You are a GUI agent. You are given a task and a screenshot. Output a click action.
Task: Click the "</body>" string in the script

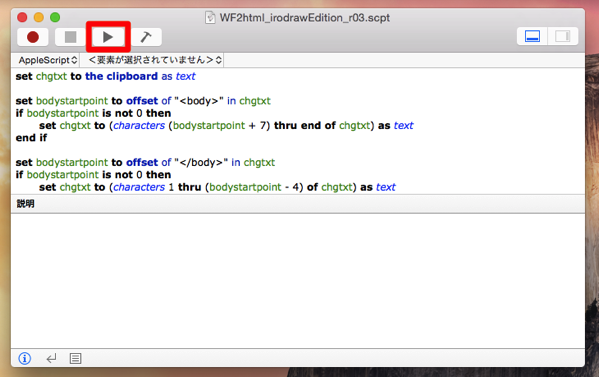(x=201, y=162)
